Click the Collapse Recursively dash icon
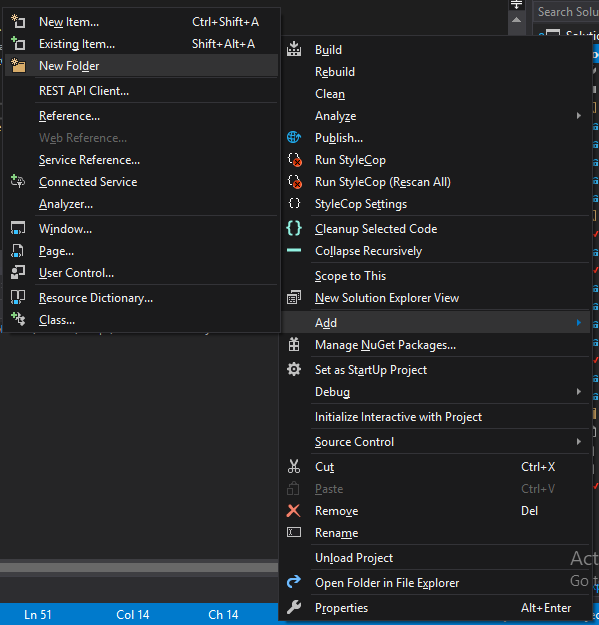 [x=294, y=250]
